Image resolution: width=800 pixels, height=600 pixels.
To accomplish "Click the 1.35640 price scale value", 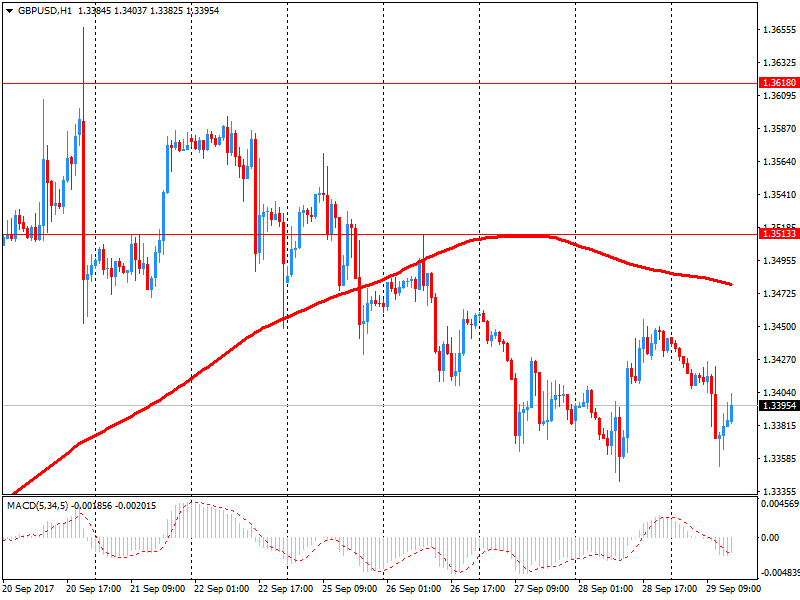I will 779,162.
